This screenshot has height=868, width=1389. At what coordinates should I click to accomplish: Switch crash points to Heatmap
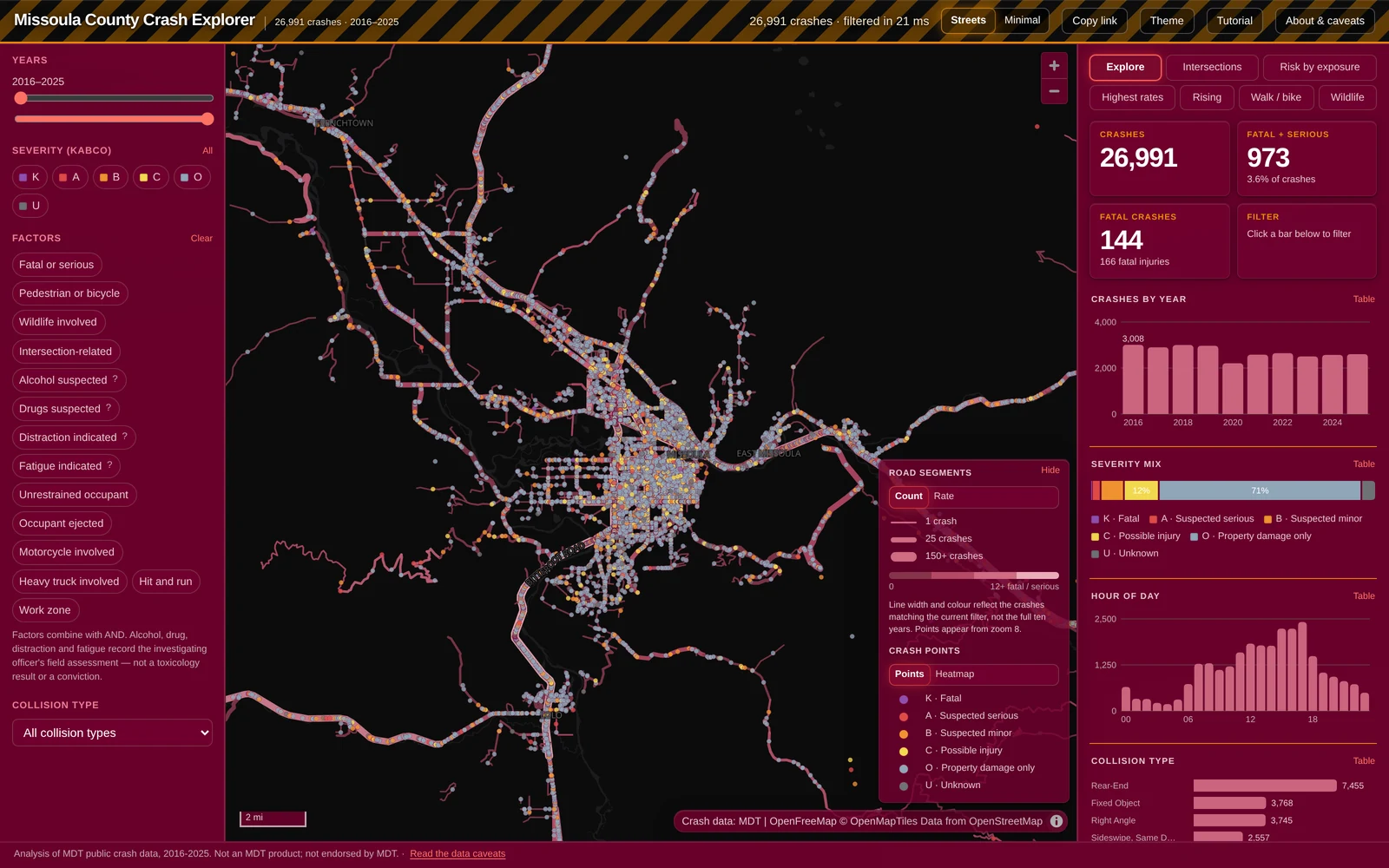[954, 674]
